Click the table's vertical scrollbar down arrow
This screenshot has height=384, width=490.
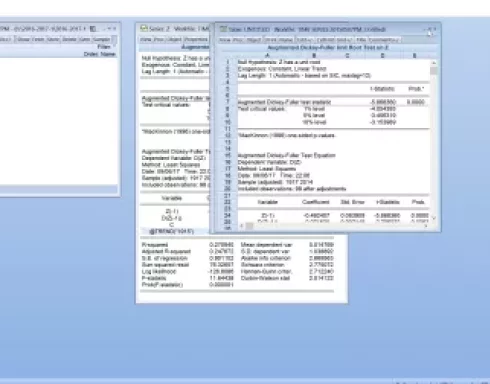434,218
